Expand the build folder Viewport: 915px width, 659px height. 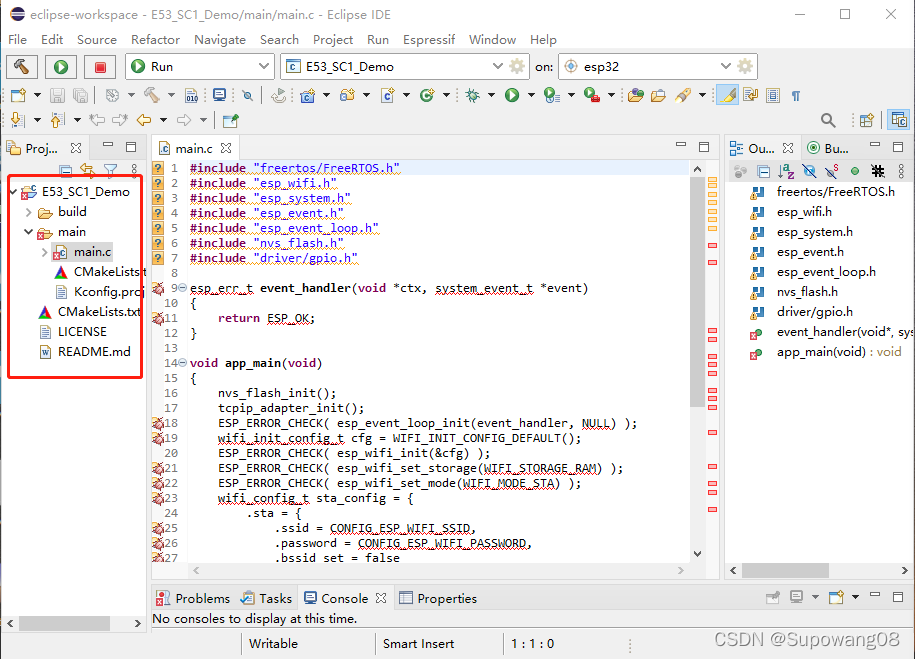[x=29, y=212]
